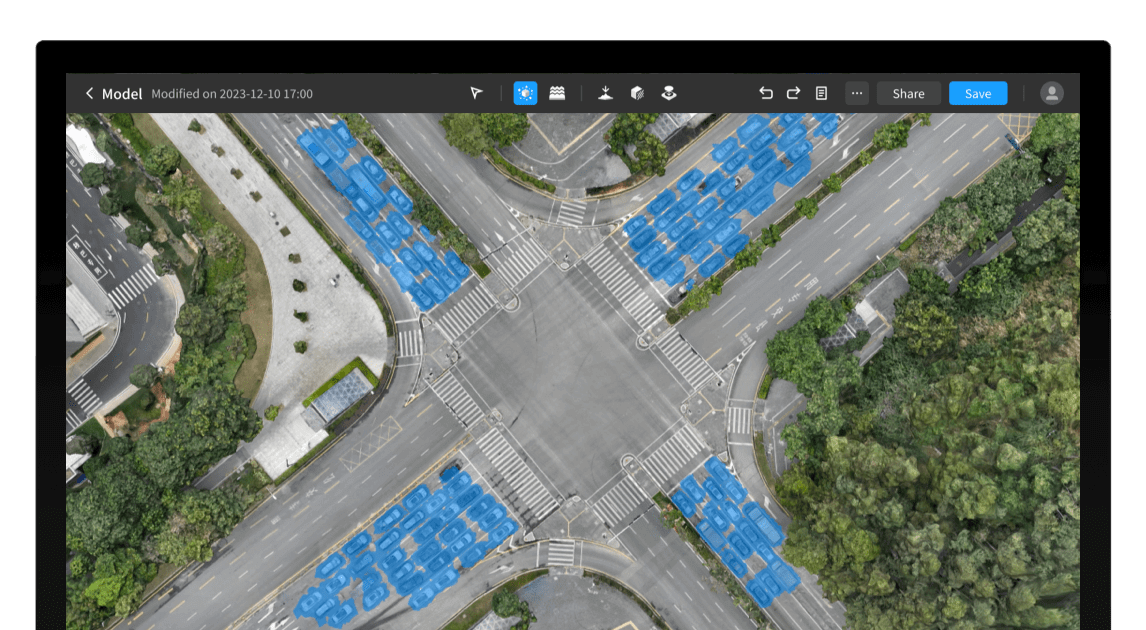Click the Model title label
The image size is (1146, 630).
121,93
